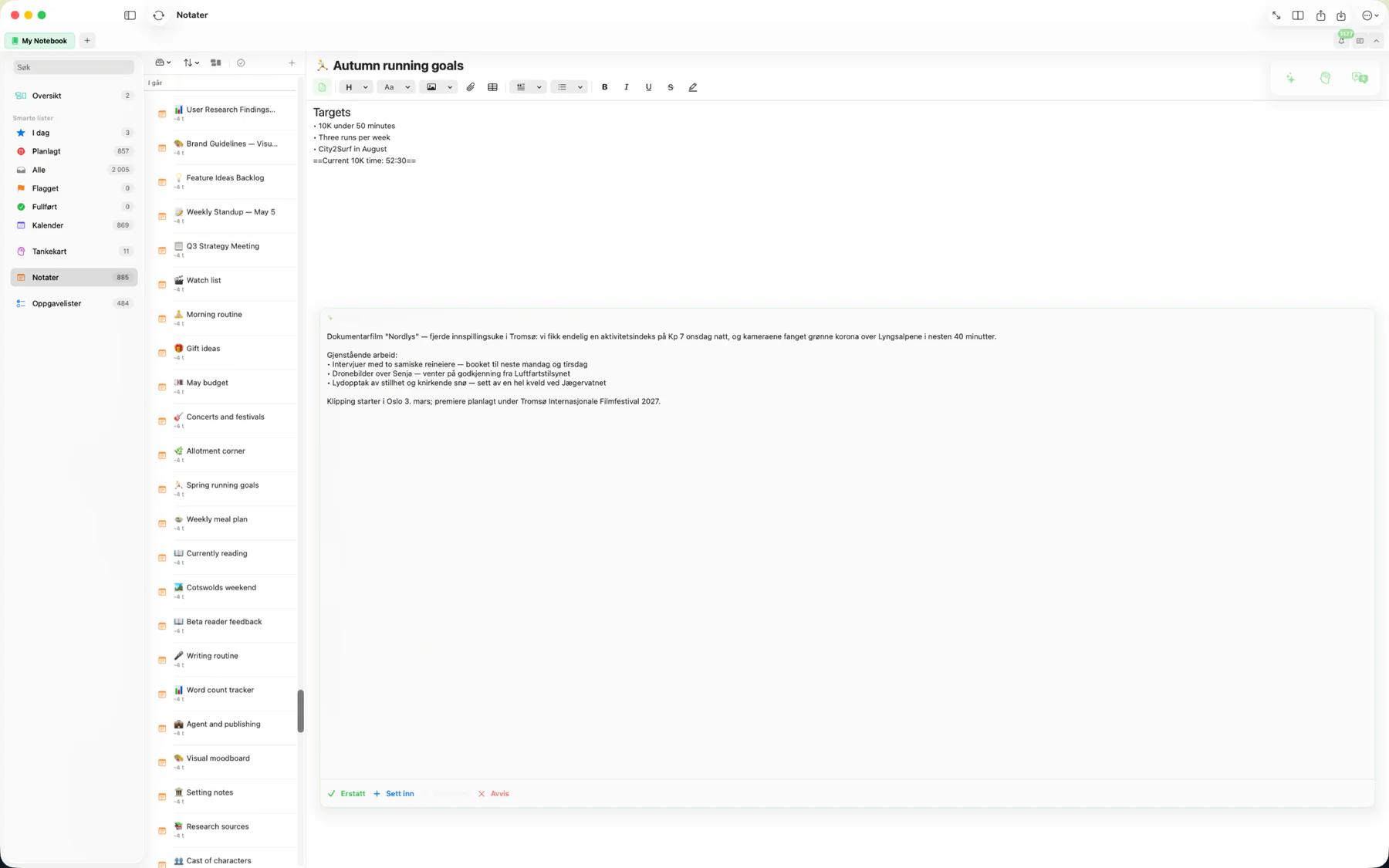
Task: Click Avvis to dismiss suggestion
Action: 493,793
